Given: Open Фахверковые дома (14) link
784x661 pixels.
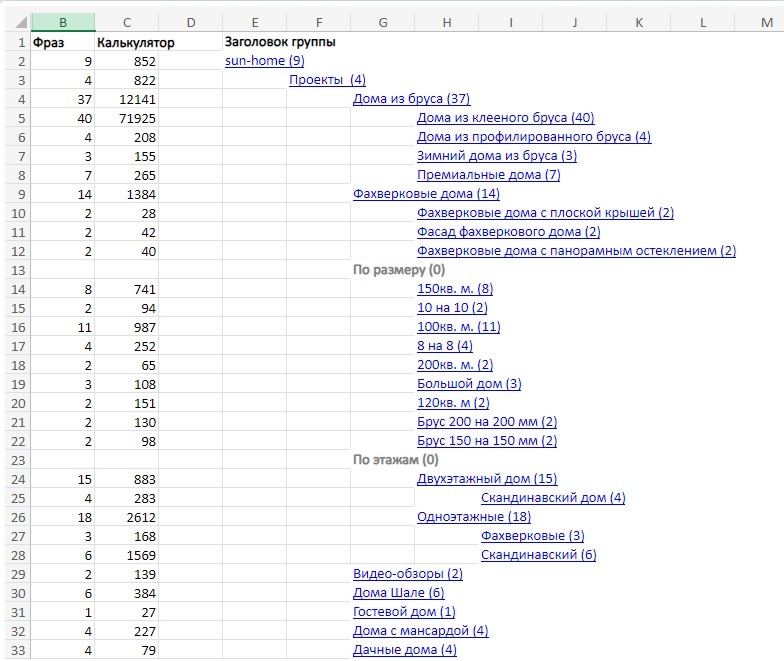Looking at the screenshot, I should click(x=426, y=194).
